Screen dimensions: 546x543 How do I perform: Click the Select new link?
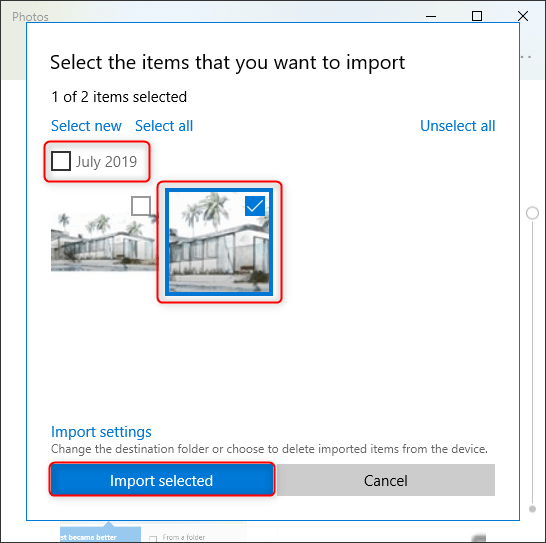86,126
